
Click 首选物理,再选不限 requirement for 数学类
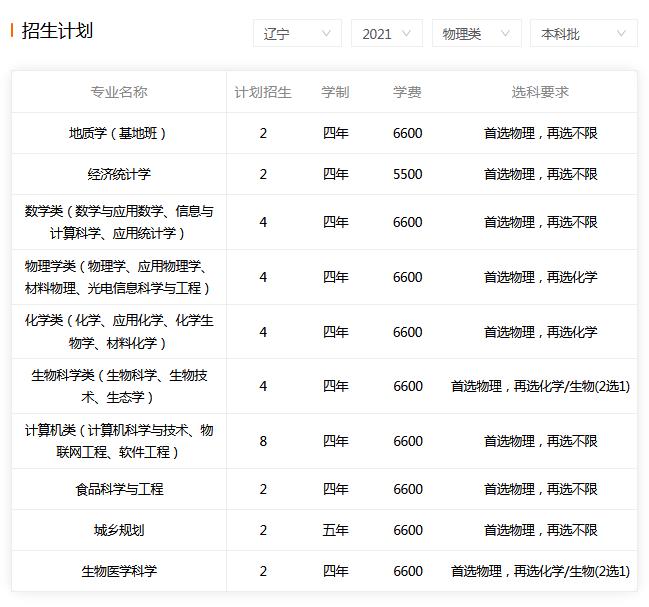click(x=541, y=222)
